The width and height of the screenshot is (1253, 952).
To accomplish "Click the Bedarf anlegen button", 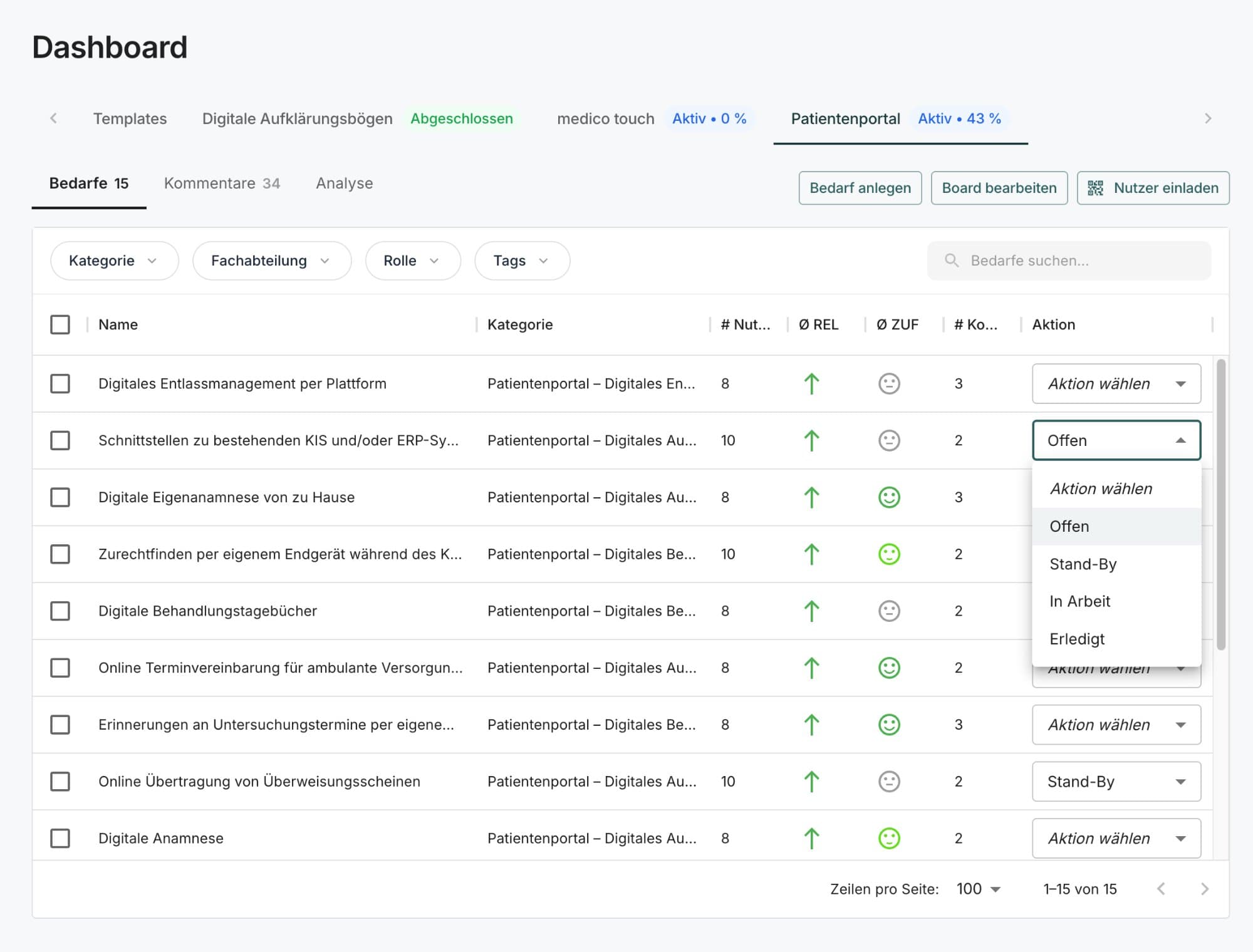I will click(860, 188).
